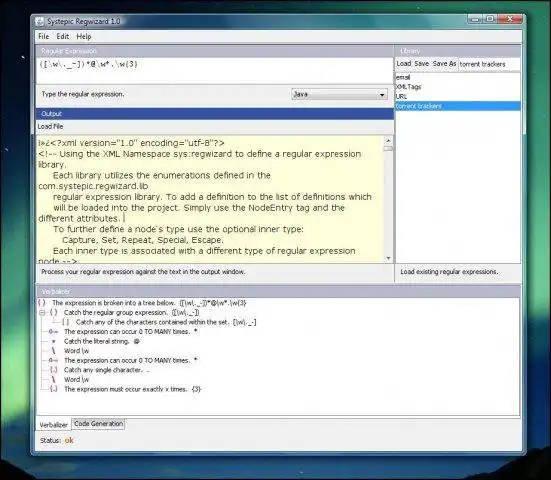Click the backslash icon of first 'Word \w' node
Screen dimensions: 551x480
point(53,351)
